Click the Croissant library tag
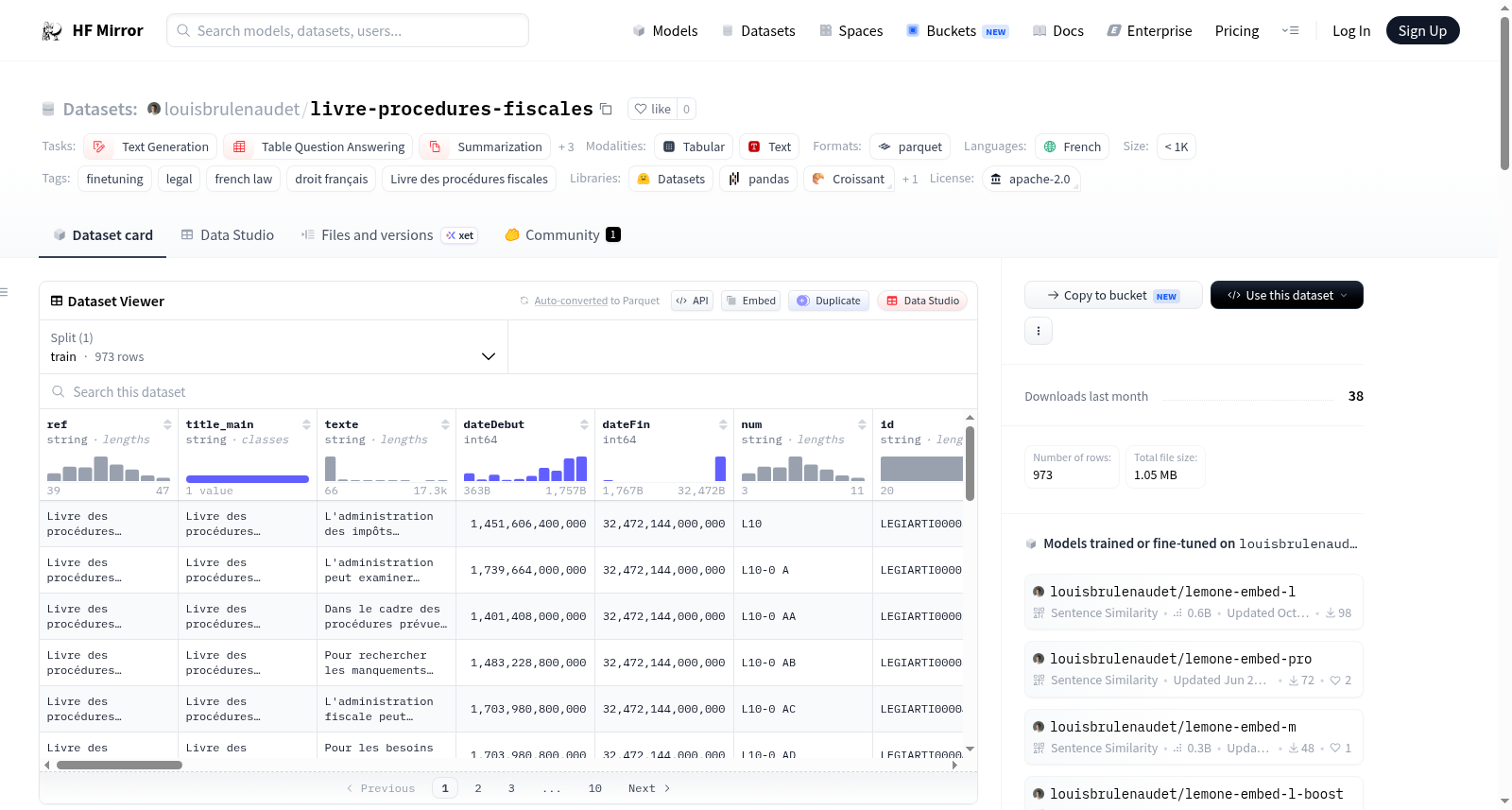The width and height of the screenshot is (1512, 810). pyautogui.click(x=849, y=179)
